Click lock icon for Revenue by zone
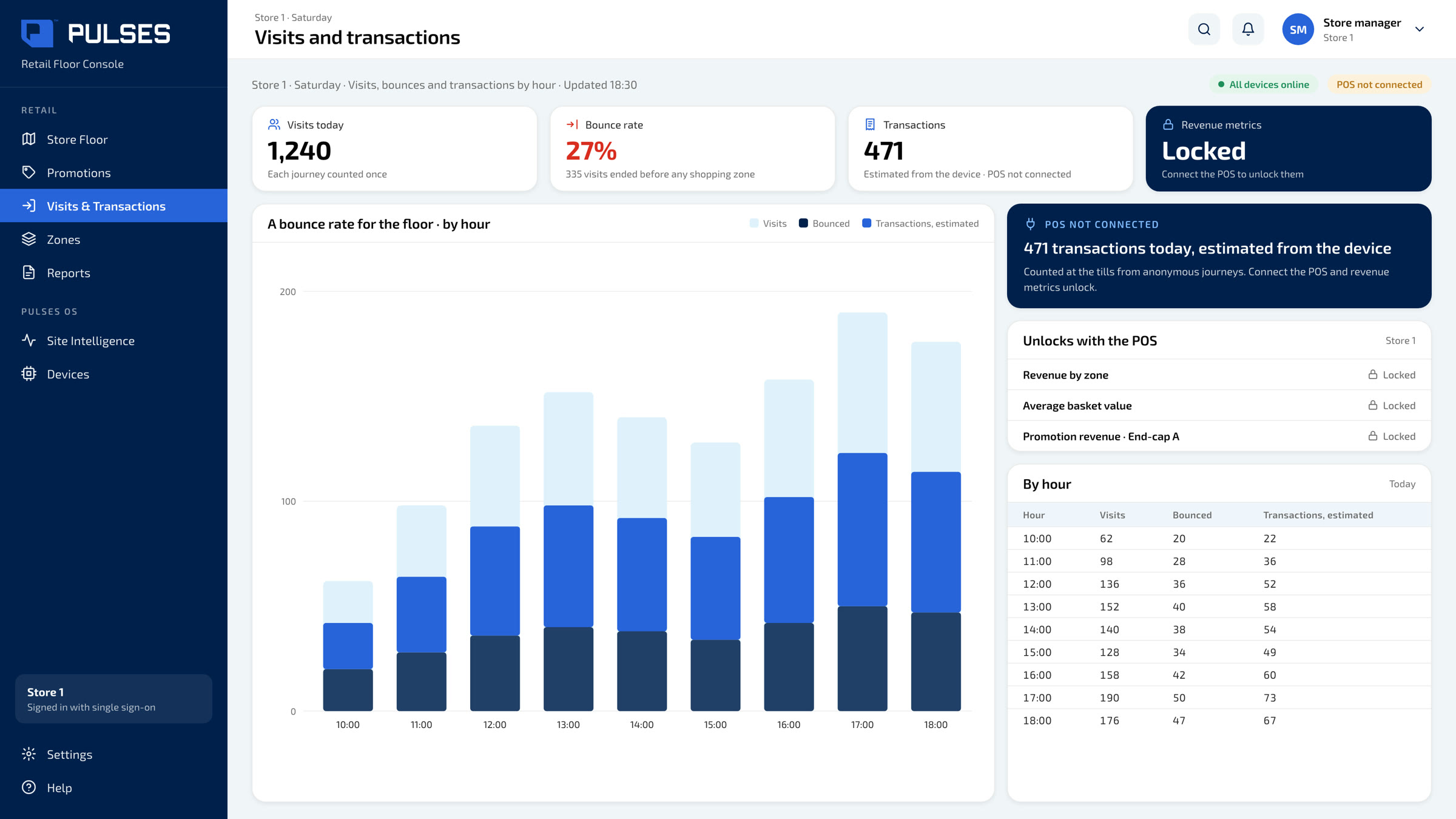 click(x=1372, y=375)
